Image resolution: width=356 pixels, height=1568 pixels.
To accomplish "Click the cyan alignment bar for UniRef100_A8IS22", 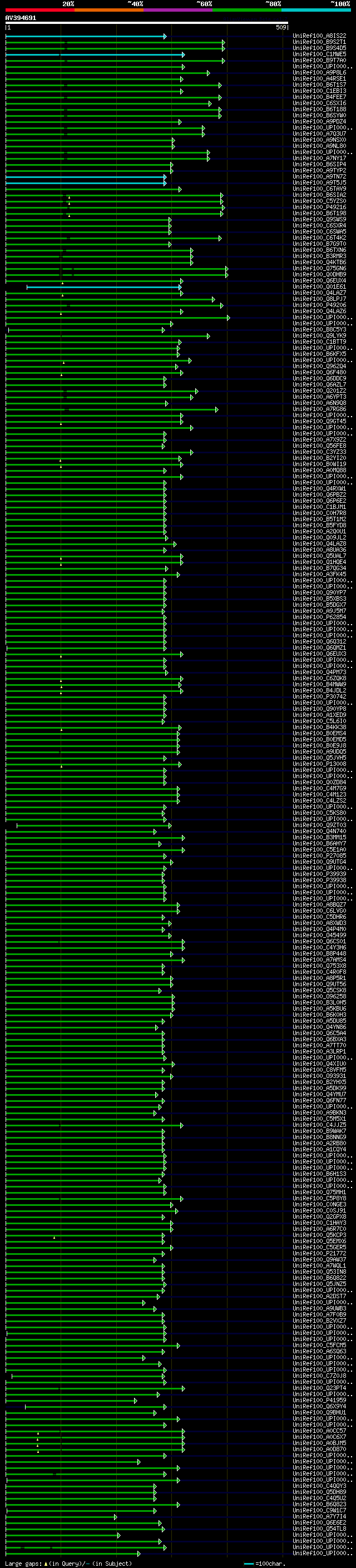I will point(85,36).
